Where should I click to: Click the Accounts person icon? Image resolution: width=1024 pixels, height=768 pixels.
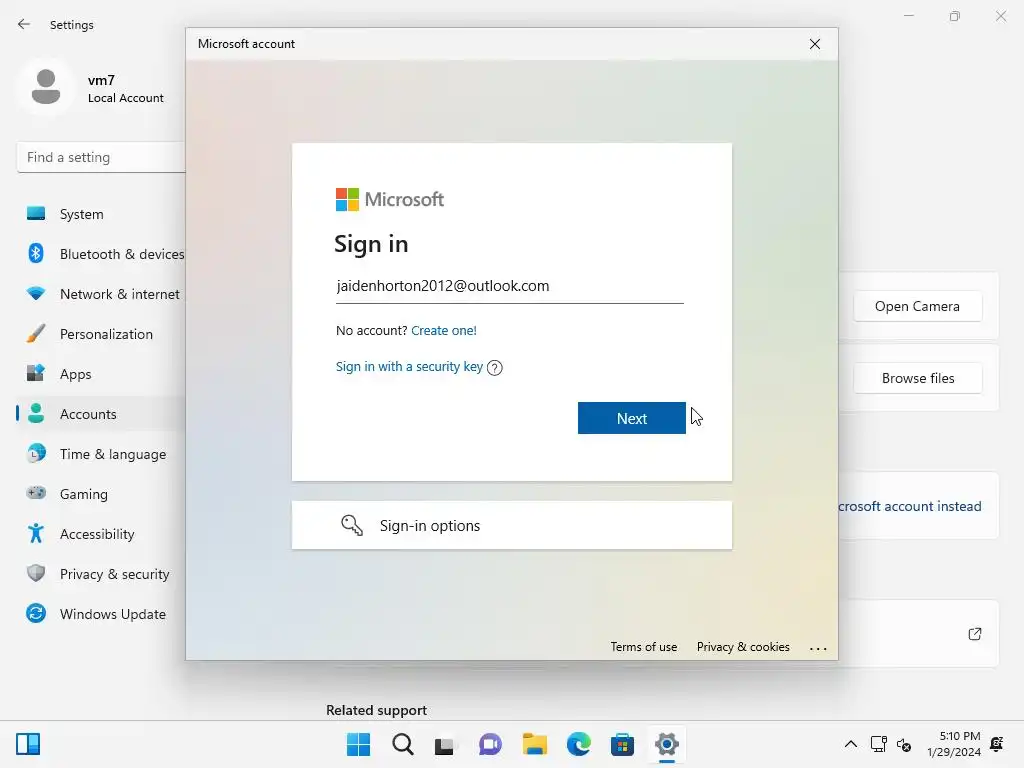(36, 413)
